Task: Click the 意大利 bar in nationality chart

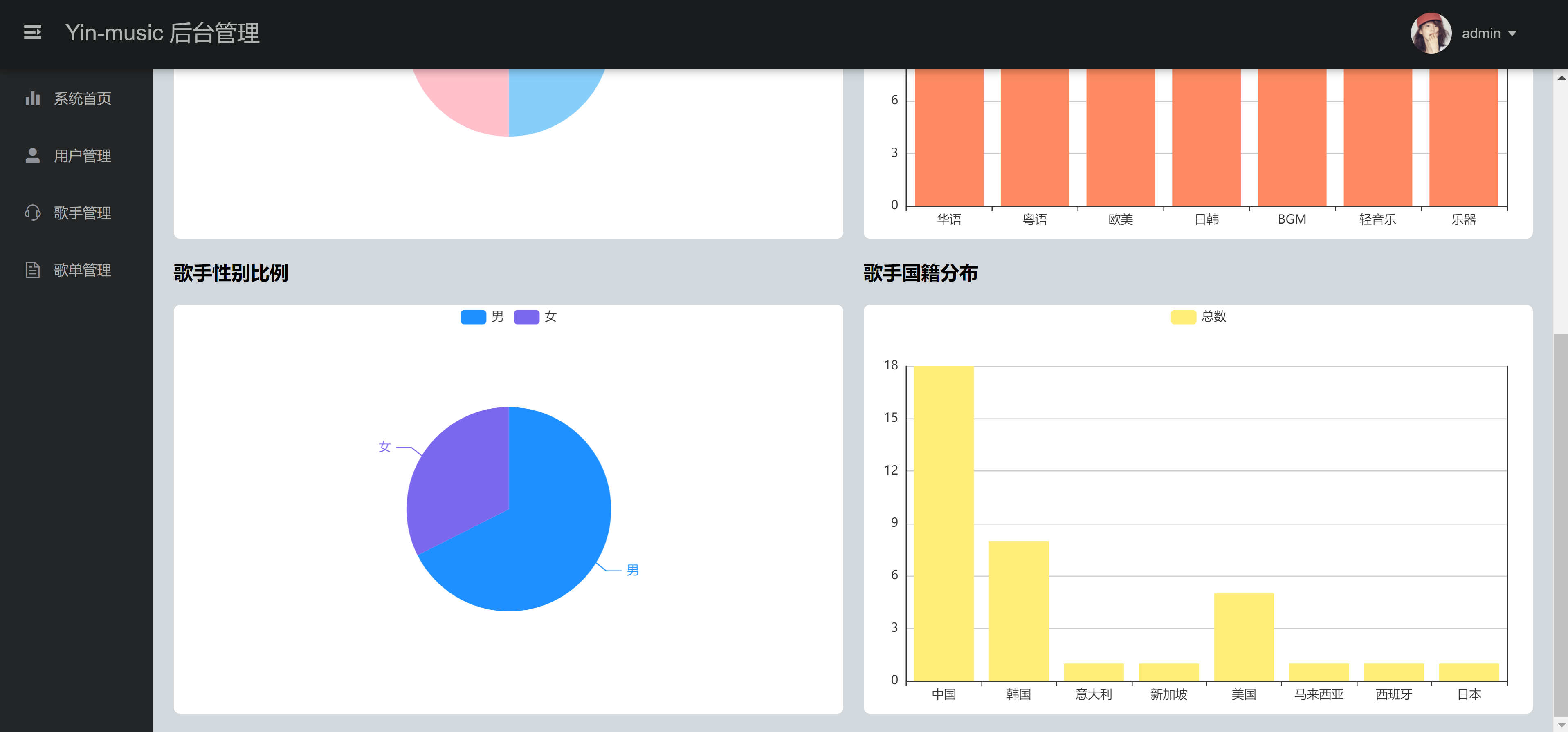Action: 1094,672
